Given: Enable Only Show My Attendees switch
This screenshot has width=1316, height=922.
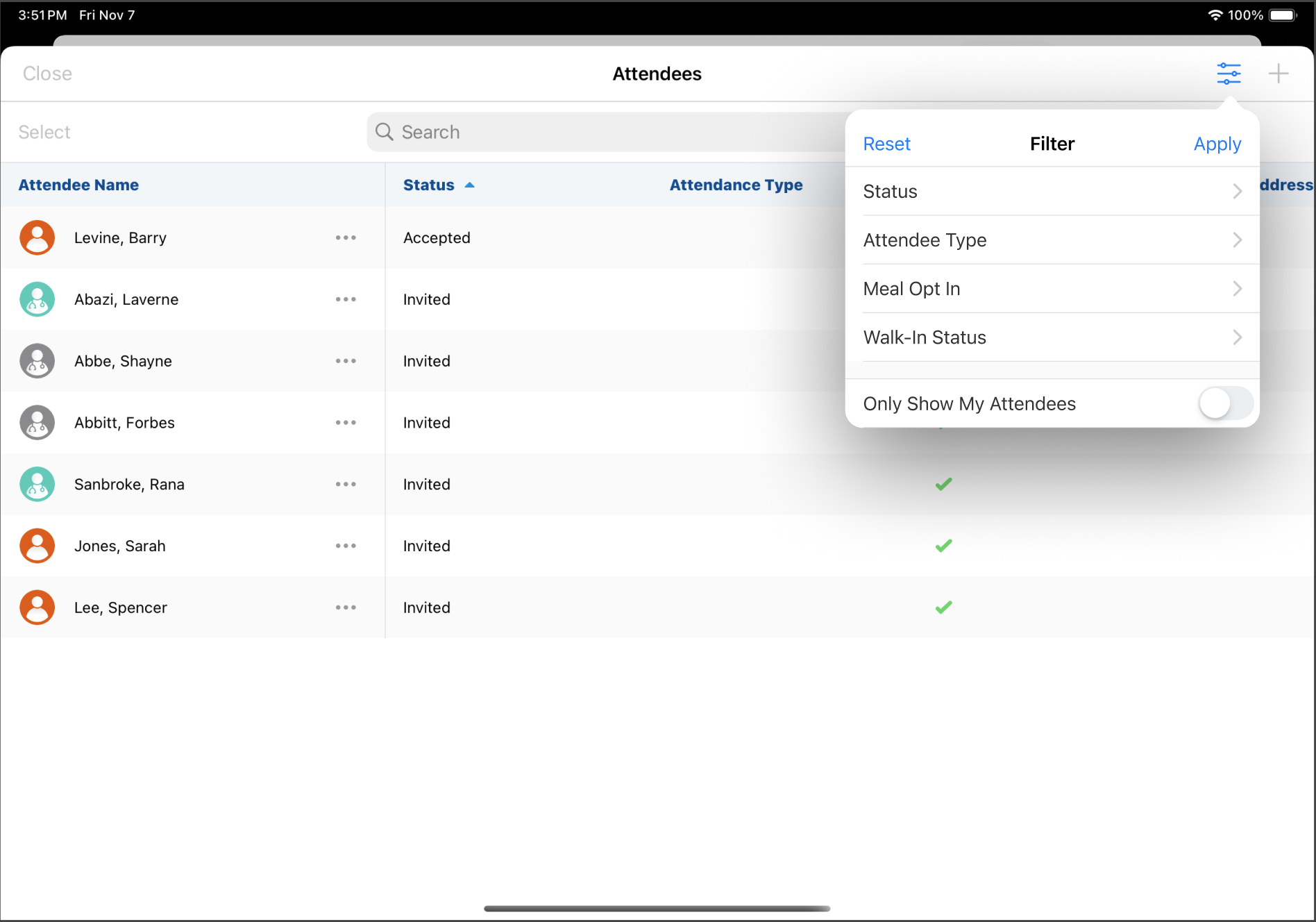Looking at the screenshot, I should coord(1225,403).
